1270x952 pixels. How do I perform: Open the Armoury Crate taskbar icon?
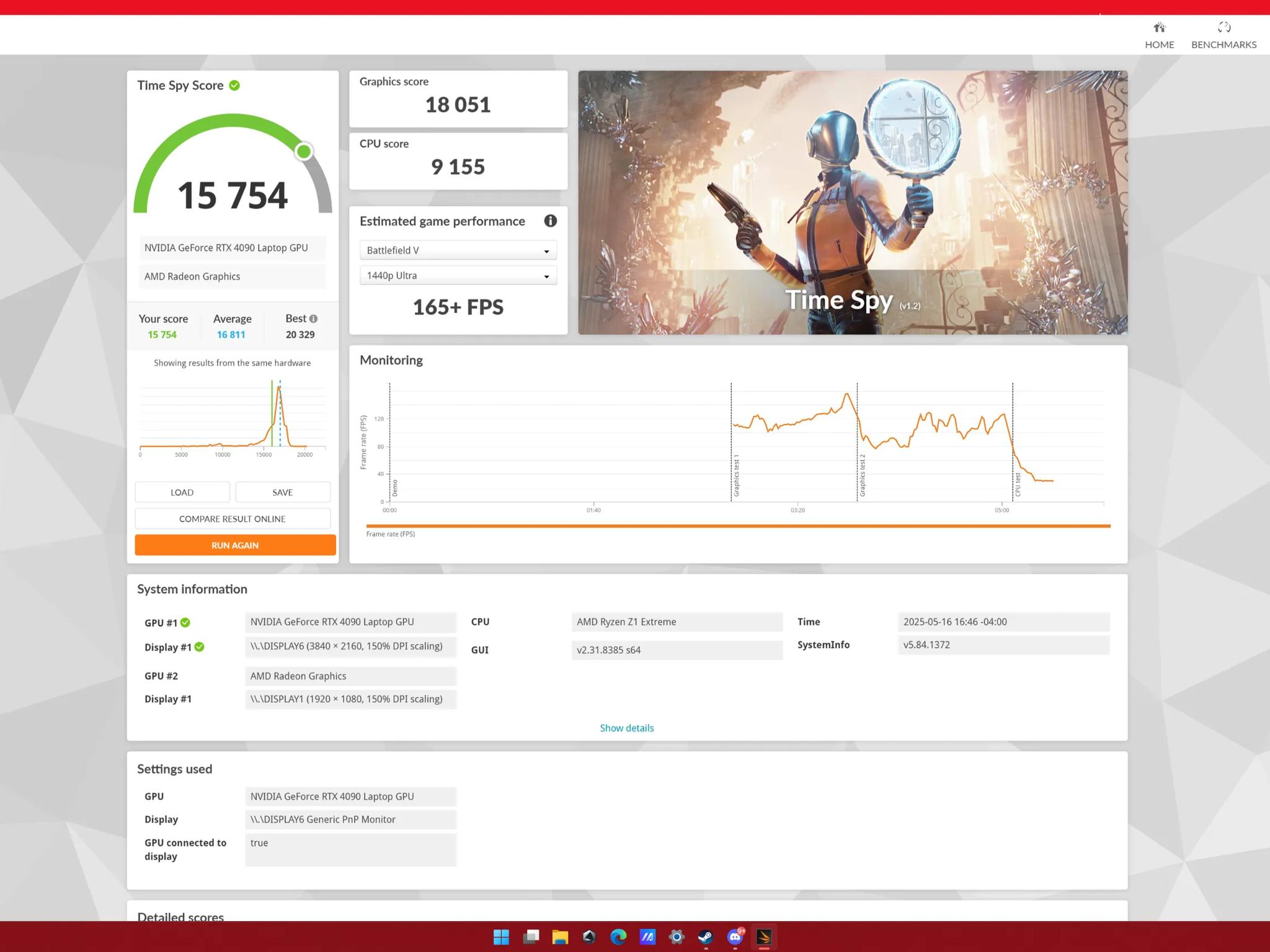589,937
